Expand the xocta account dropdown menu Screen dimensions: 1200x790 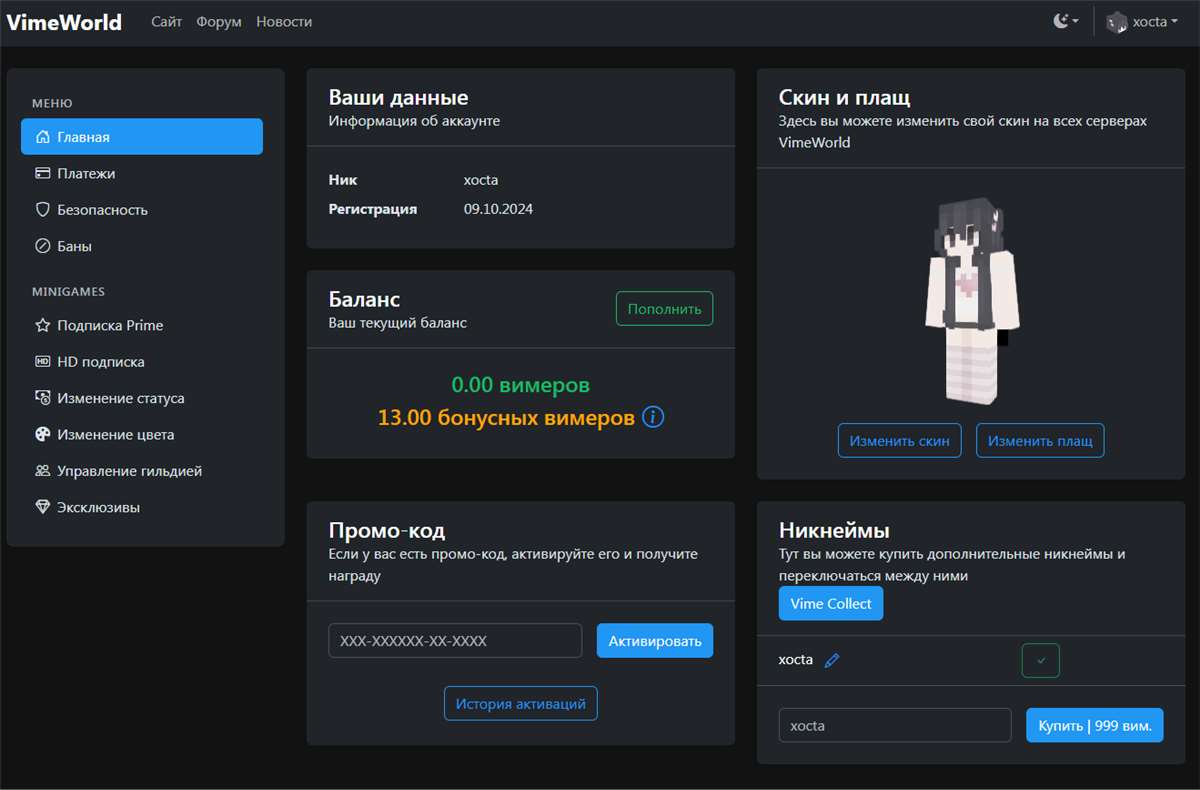[x=1144, y=22]
